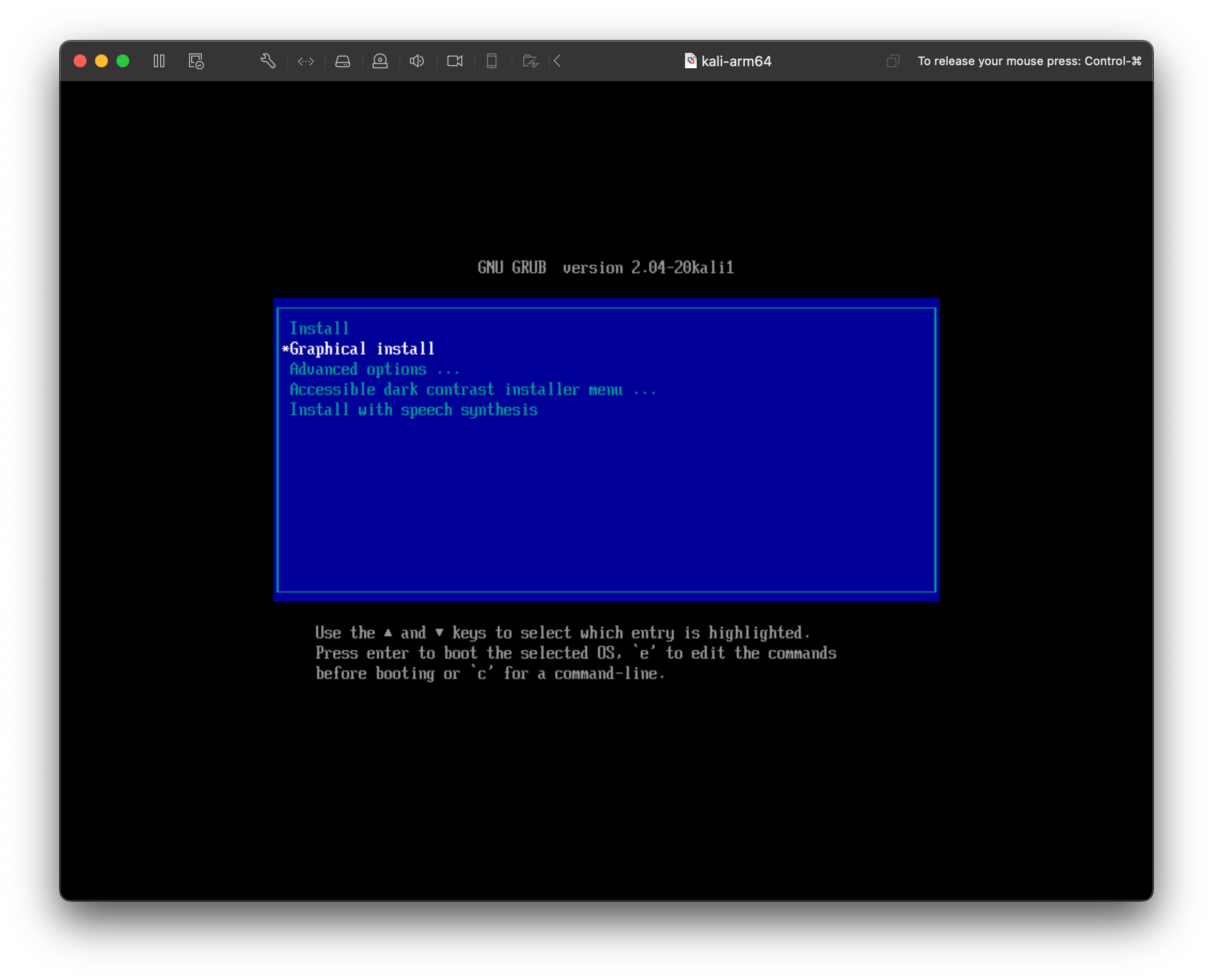
Task: Select Graphical install entry
Action: pyautogui.click(x=362, y=349)
